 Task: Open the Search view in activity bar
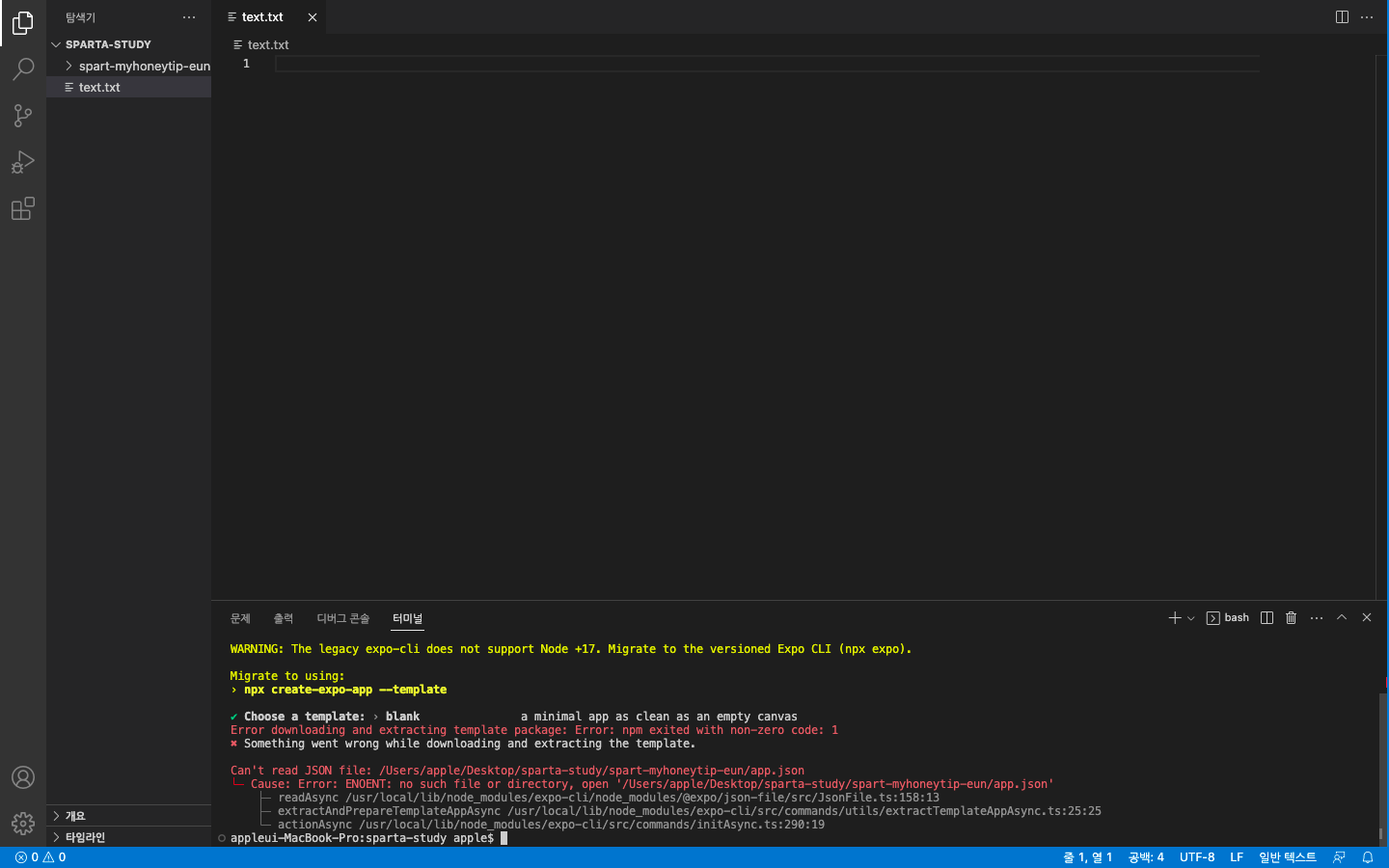click(23, 69)
